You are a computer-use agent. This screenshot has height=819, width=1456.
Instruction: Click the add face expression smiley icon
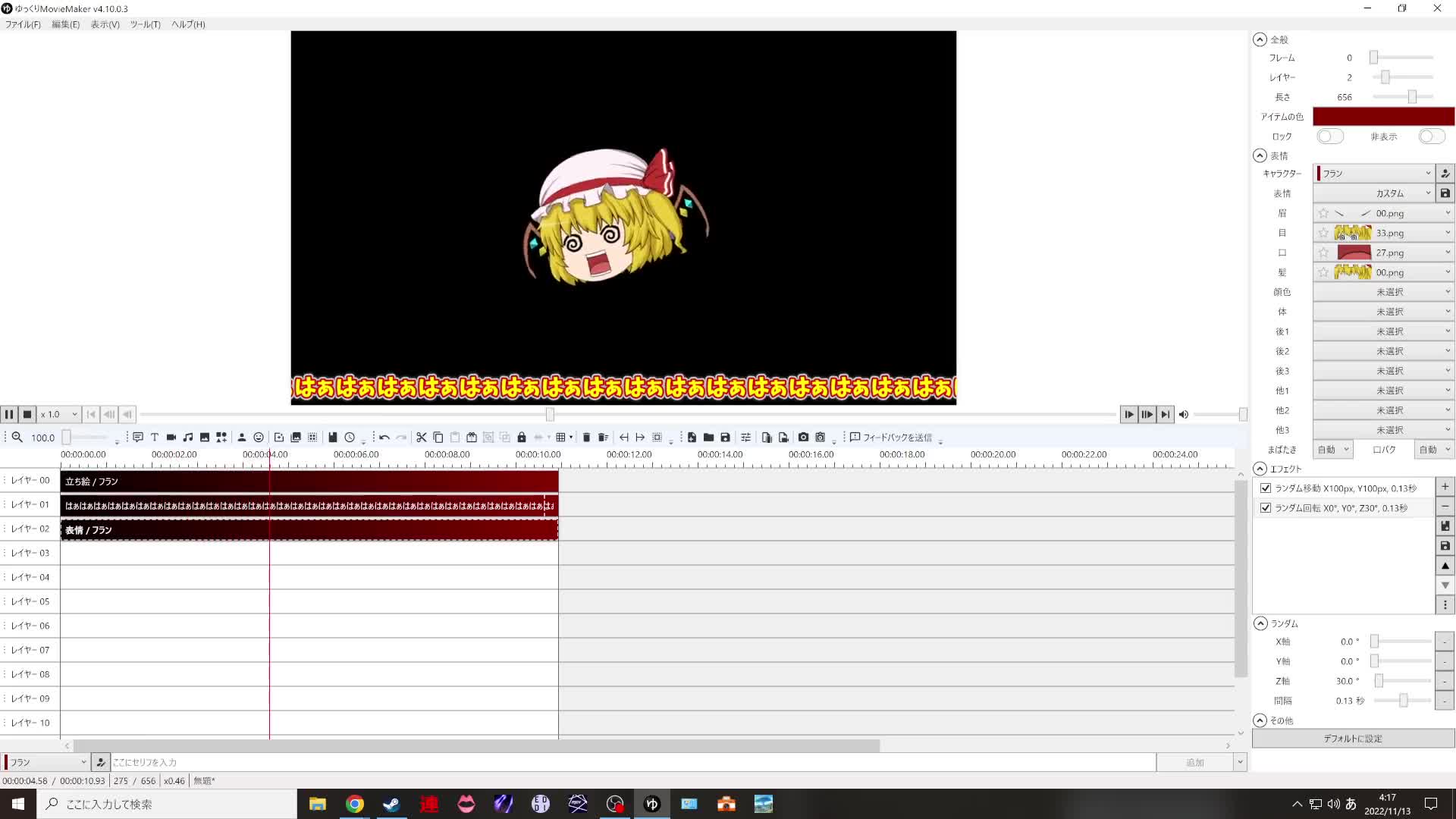(259, 438)
